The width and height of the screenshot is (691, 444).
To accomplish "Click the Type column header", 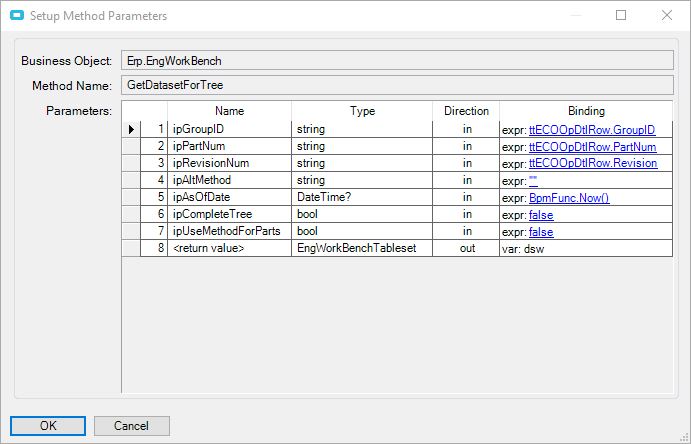I will (362, 111).
